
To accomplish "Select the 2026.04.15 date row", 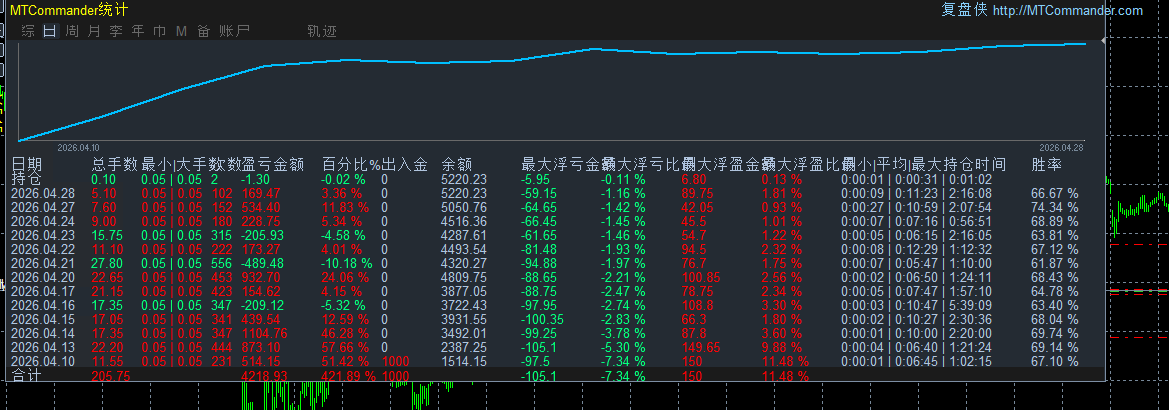I will coord(44,320).
